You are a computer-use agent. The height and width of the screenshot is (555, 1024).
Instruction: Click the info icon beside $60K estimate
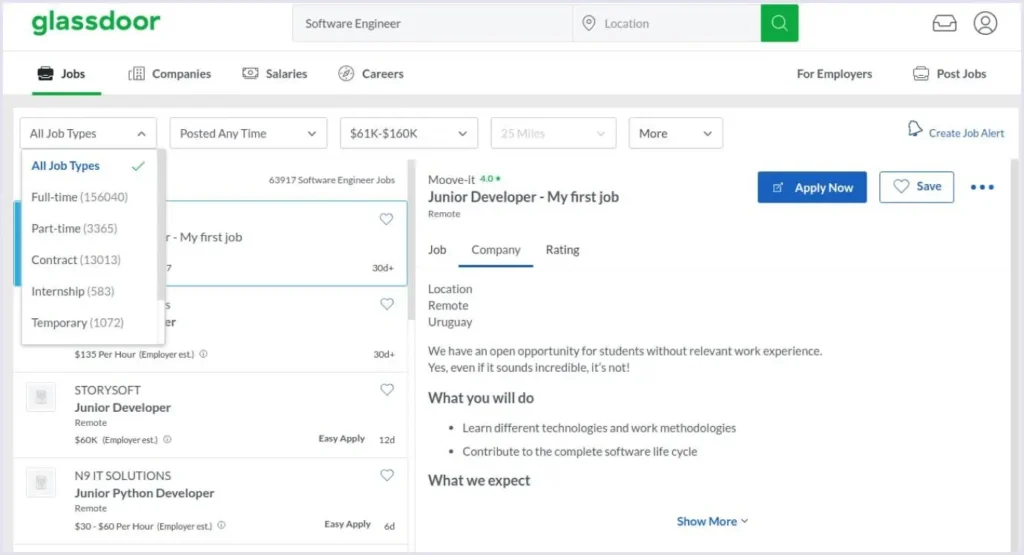point(167,439)
